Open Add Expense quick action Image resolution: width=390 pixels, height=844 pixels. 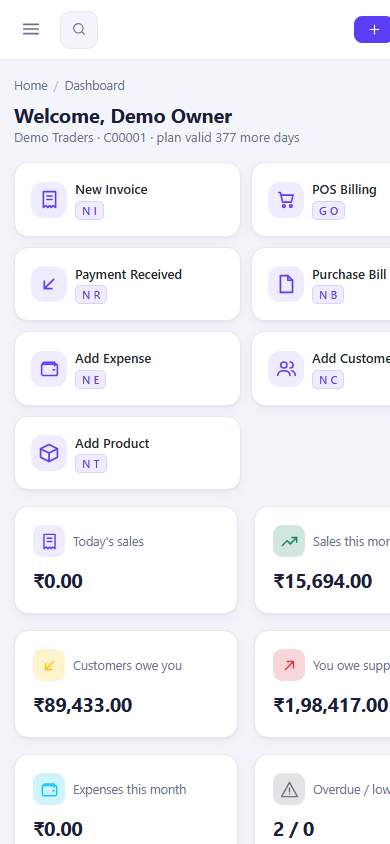coord(127,369)
